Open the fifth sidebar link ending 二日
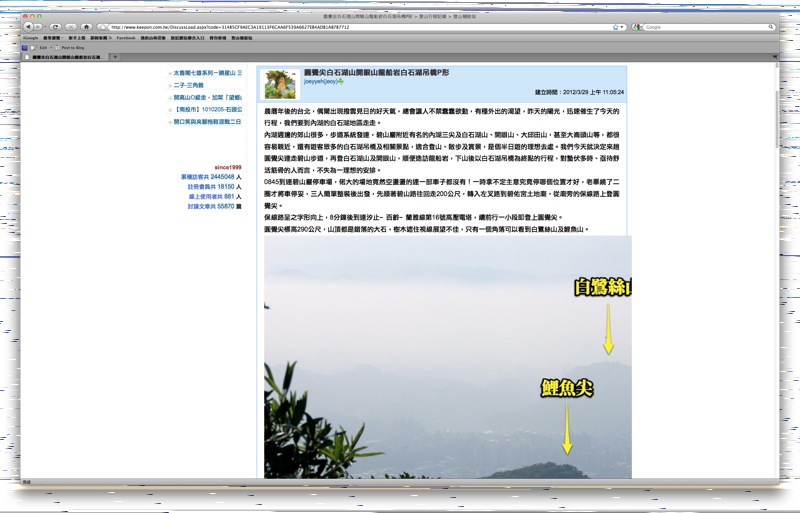800x513 pixels. (207, 122)
